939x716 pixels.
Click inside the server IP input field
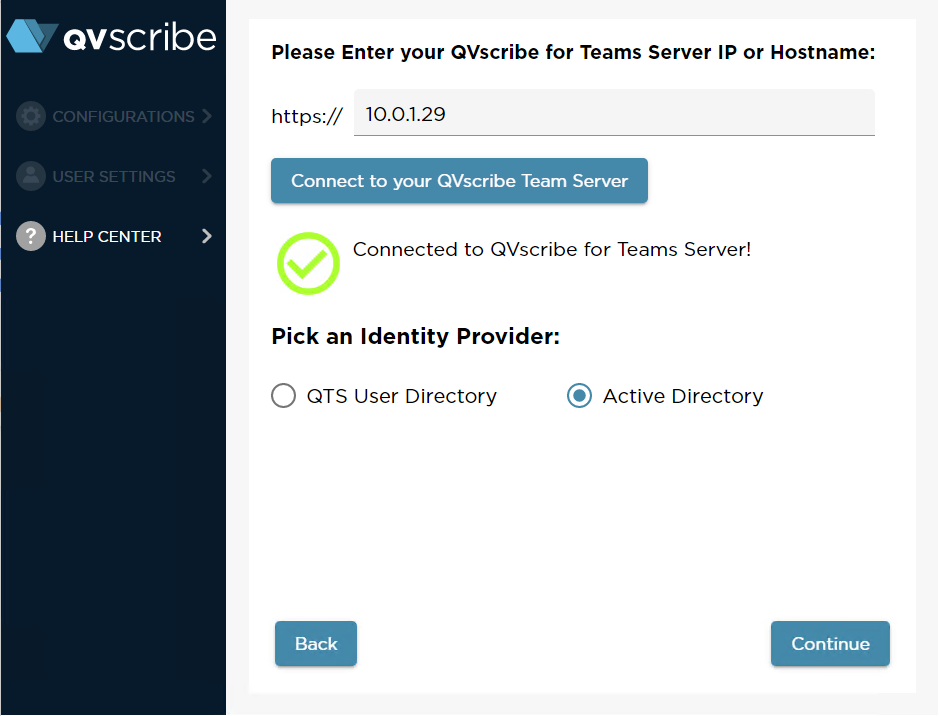pyautogui.click(x=613, y=113)
